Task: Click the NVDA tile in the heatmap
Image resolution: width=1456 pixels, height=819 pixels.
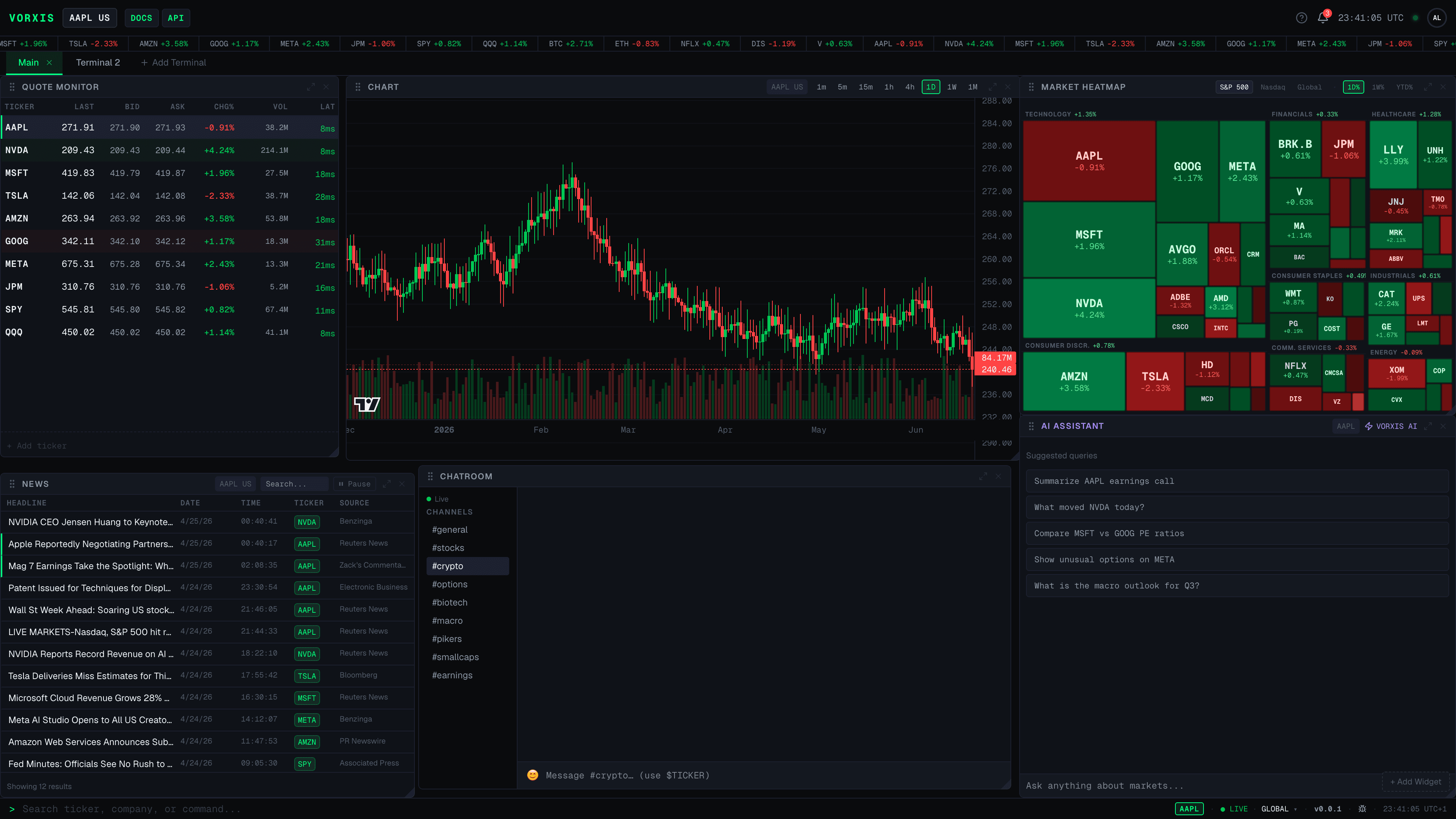Action: point(1089,308)
